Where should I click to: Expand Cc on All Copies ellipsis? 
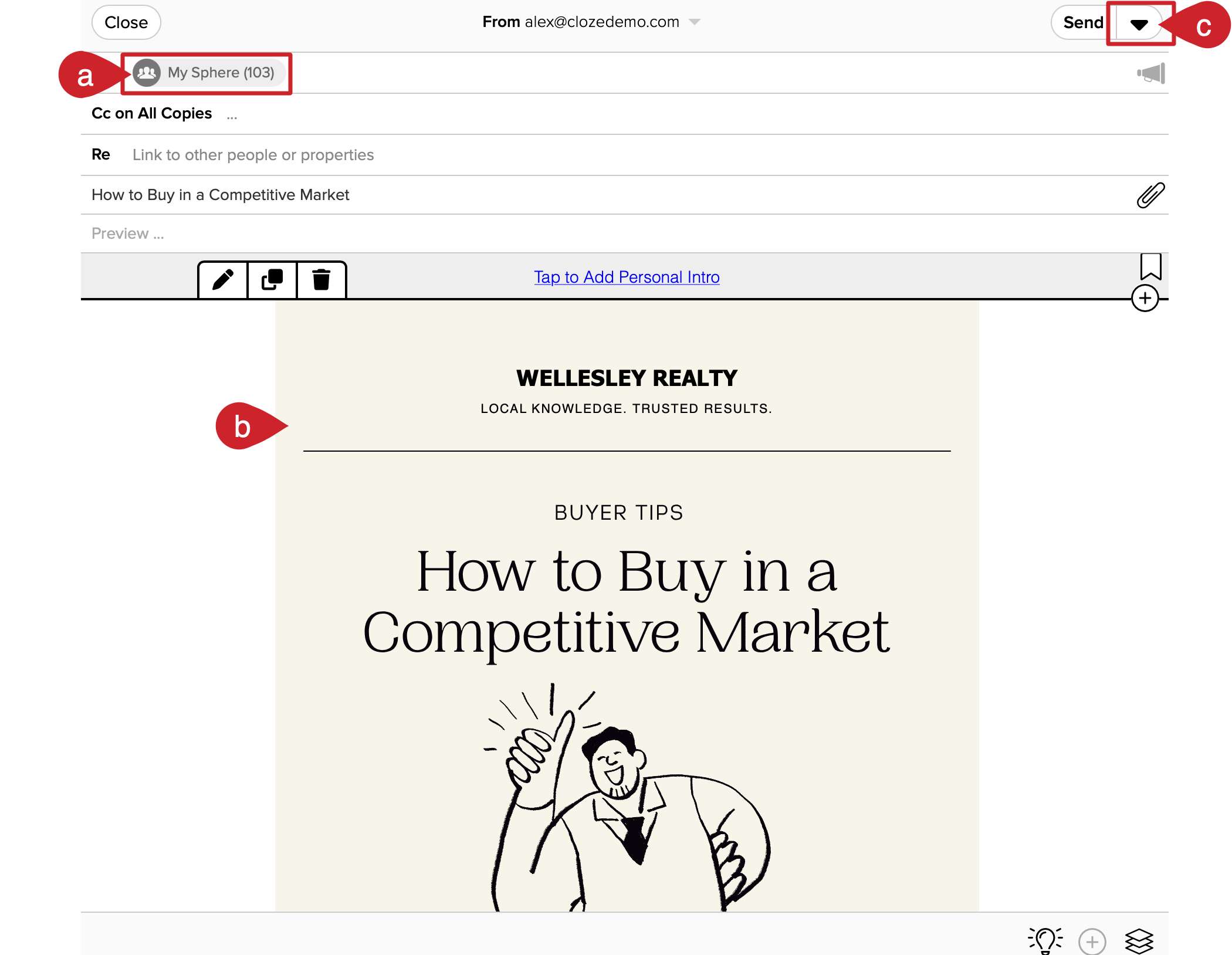(x=232, y=116)
